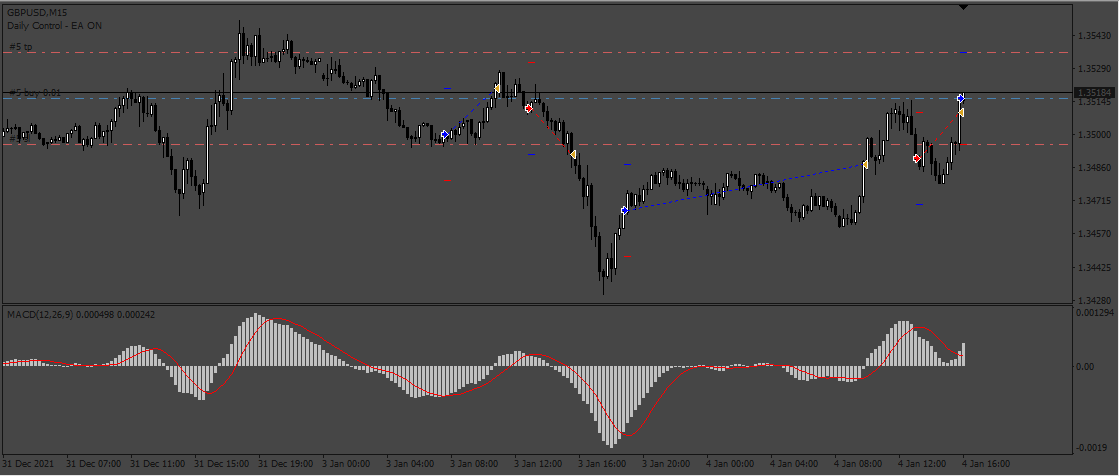Click the 31 Dec 2021 time label

point(29,464)
